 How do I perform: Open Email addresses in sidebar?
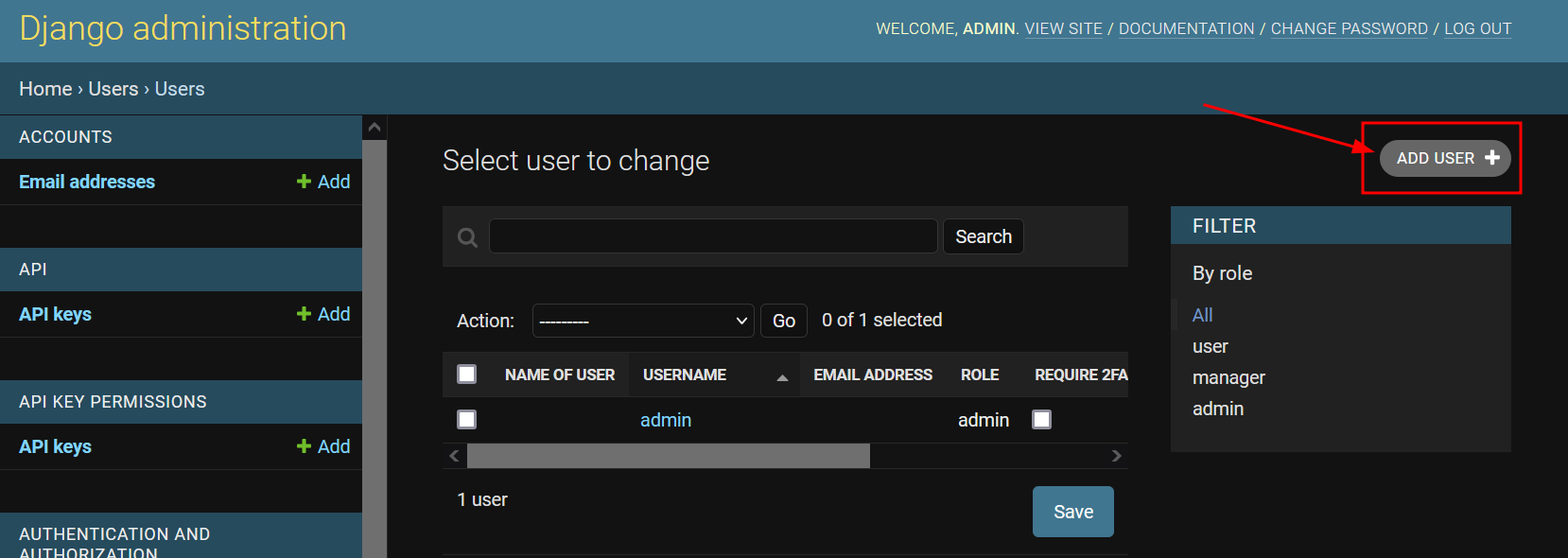[x=87, y=182]
